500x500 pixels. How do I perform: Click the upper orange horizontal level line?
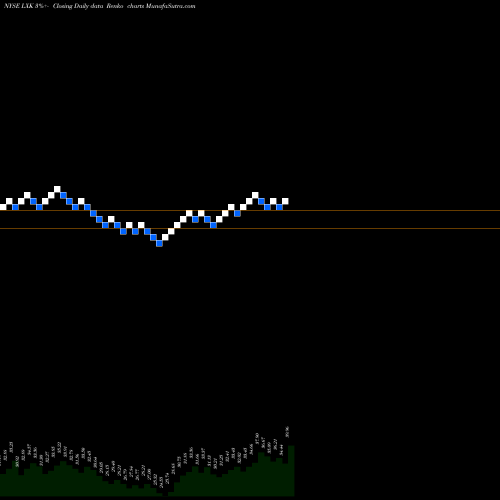coord(250,210)
